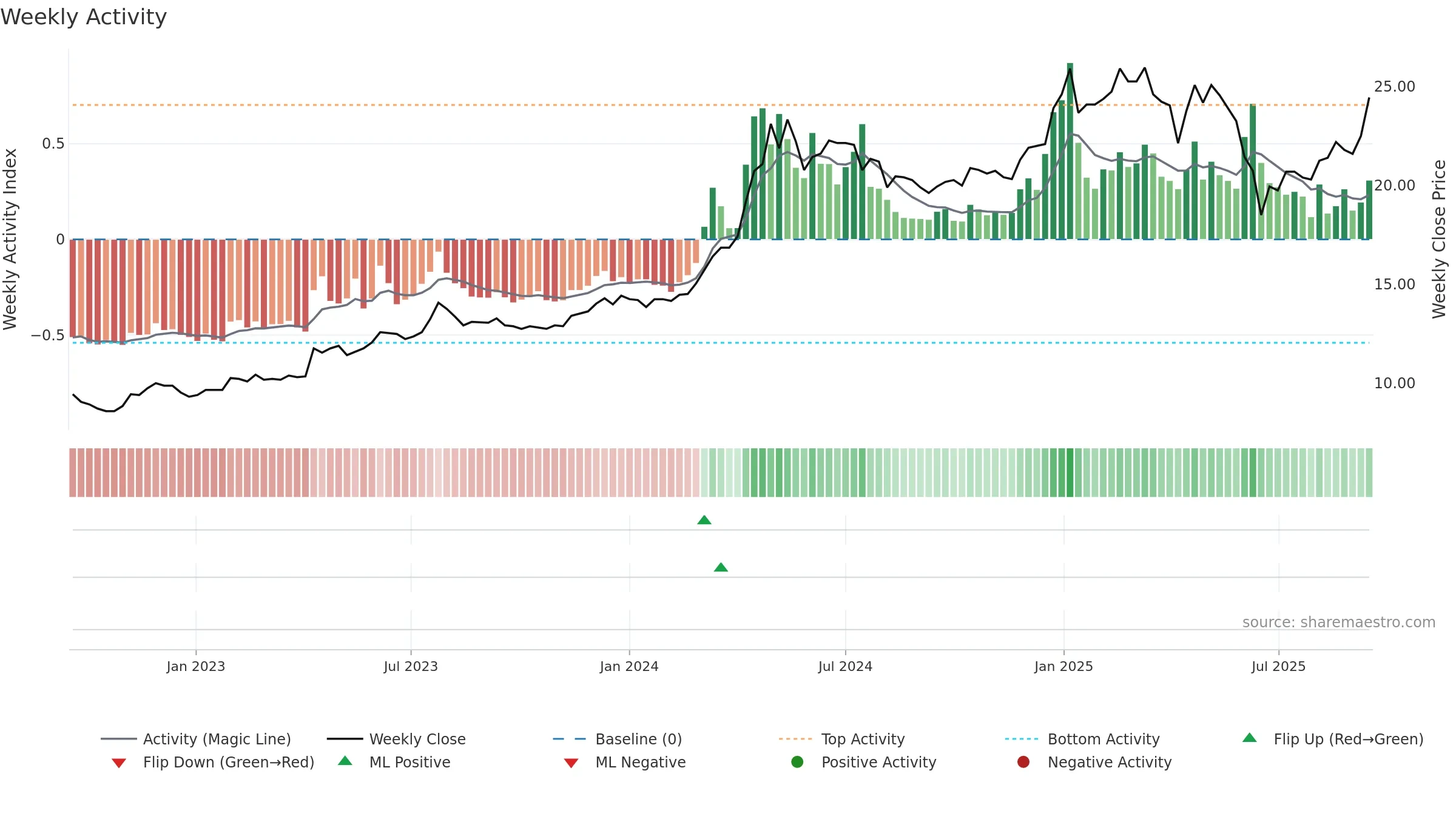Click the 25.00 price axis label
This screenshot has height=819, width=1456.
pyautogui.click(x=1395, y=87)
